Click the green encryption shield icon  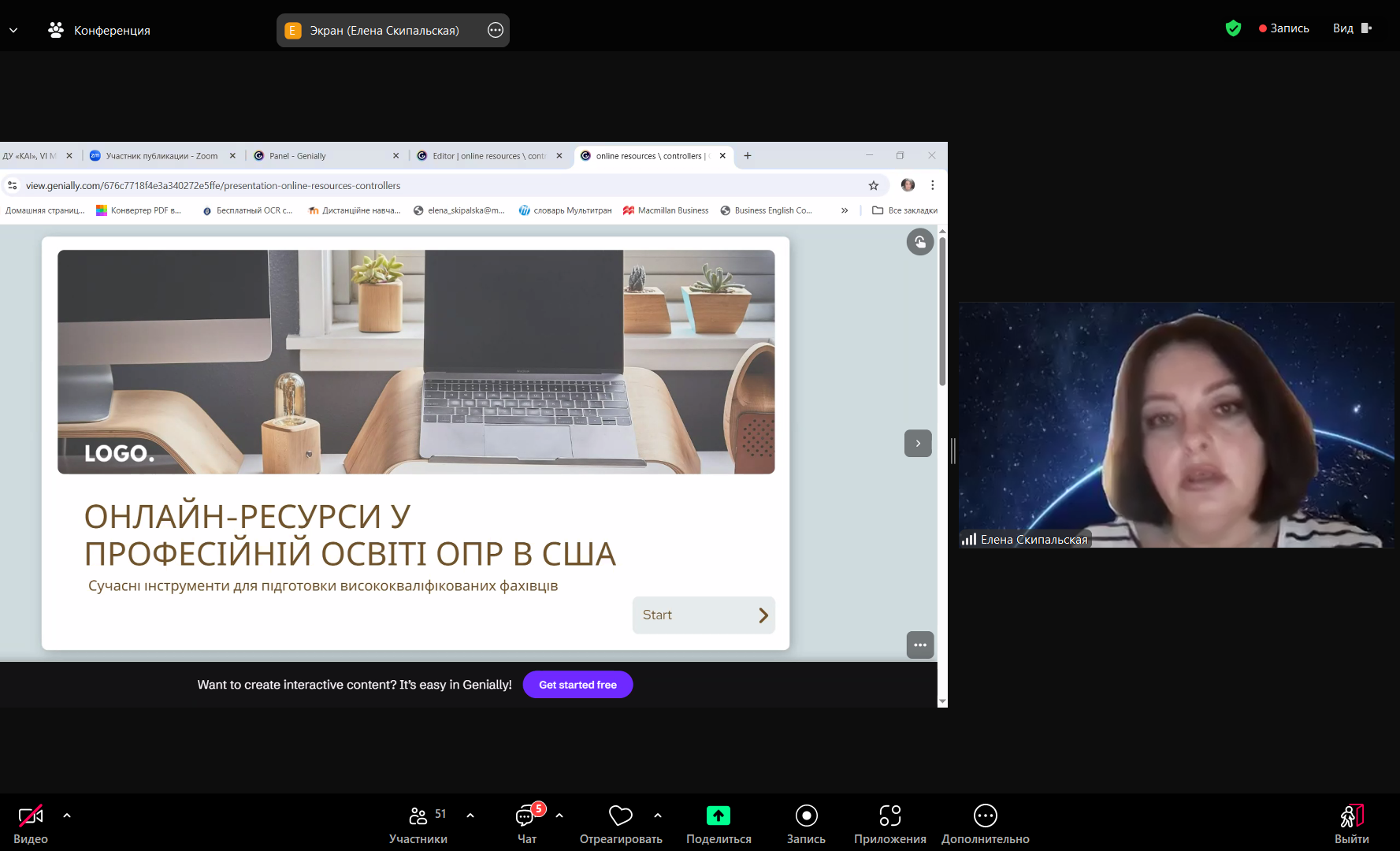click(x=1233, y=28)
